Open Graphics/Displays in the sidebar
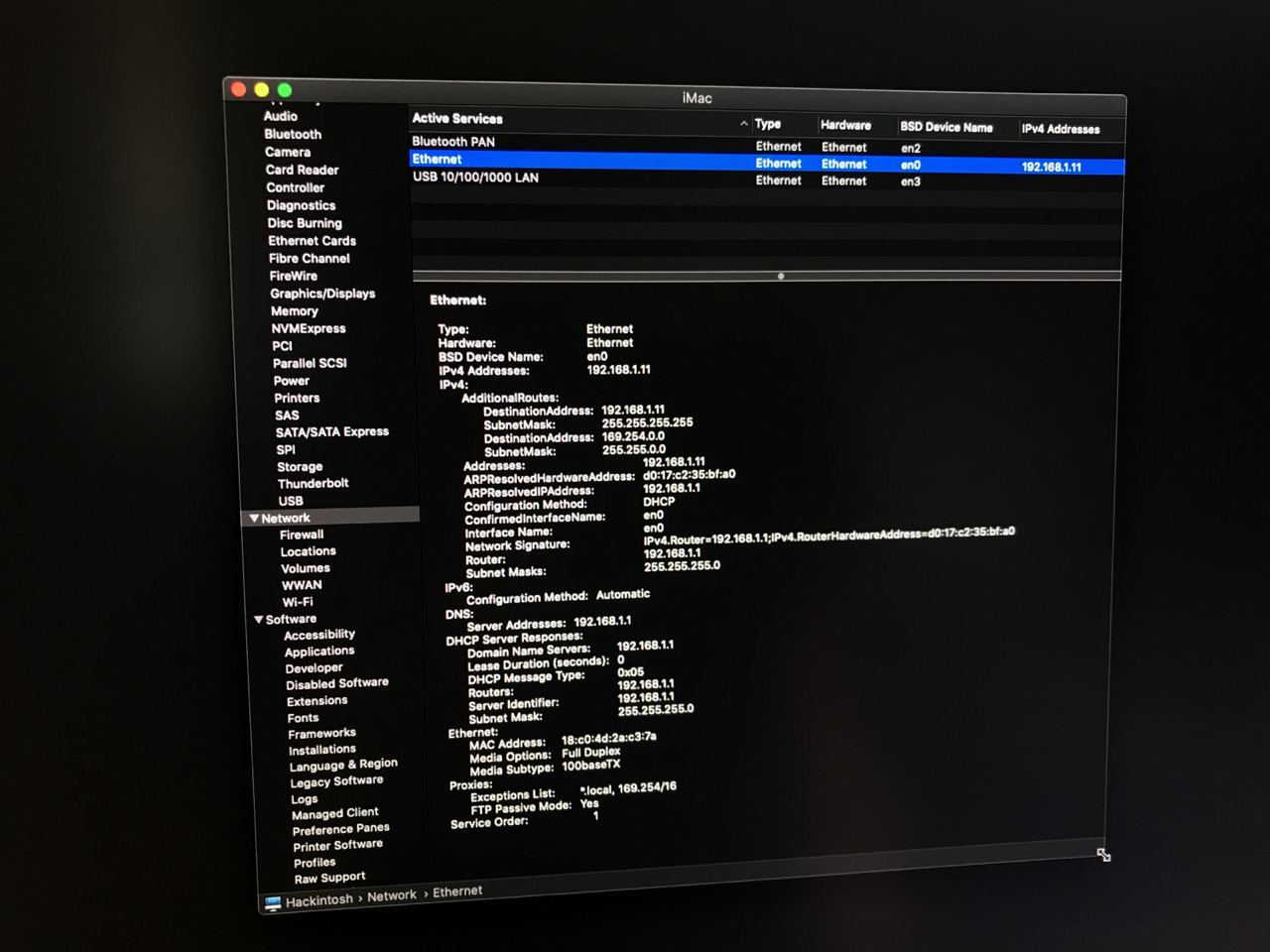The width and height of the screenshot is (1270, 952). 322,294
